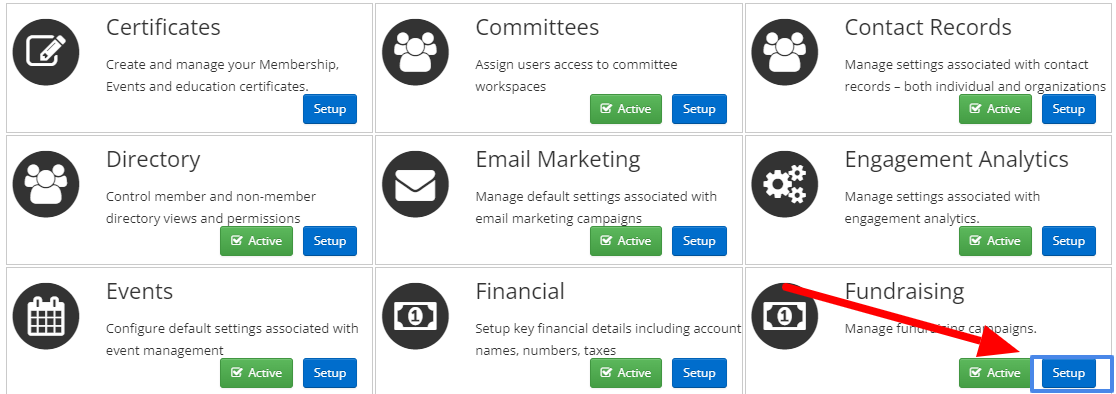Image resolution: width=1116 pixels, height=394 pixels.
Task: Open the Committees people group icon
Action: [x=416, y=52]
